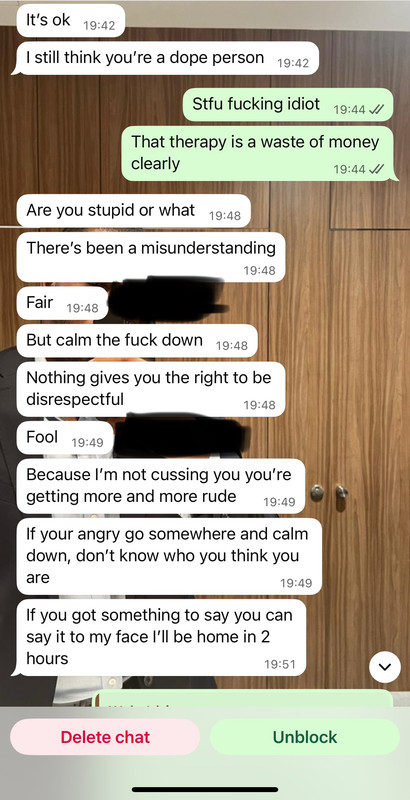Tap the Delete chat button

105,737
